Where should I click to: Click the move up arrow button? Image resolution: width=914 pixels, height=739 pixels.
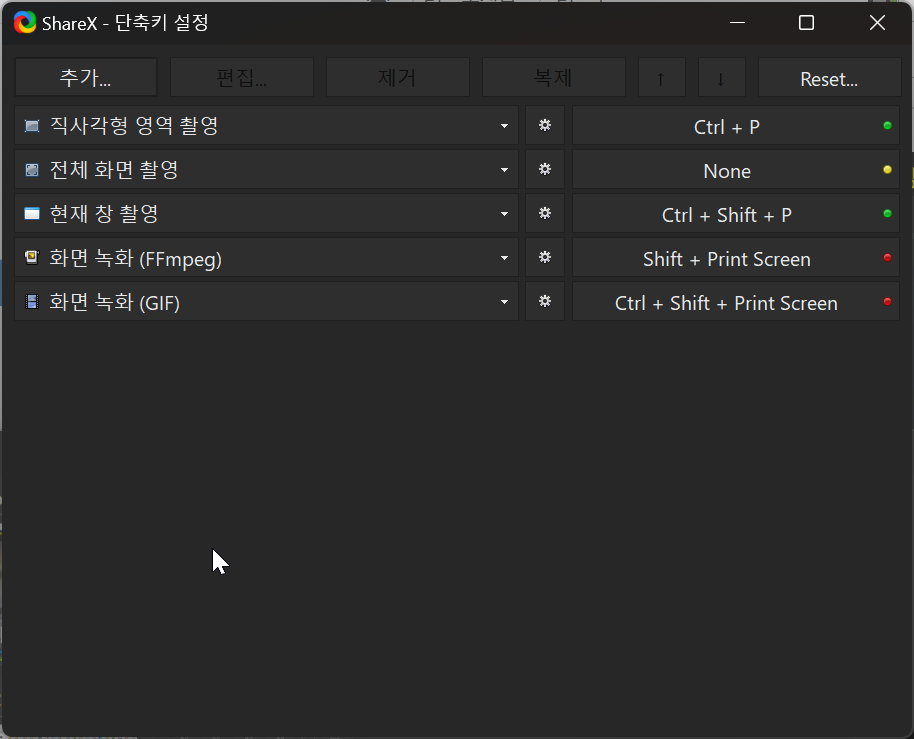coord(662,77)
